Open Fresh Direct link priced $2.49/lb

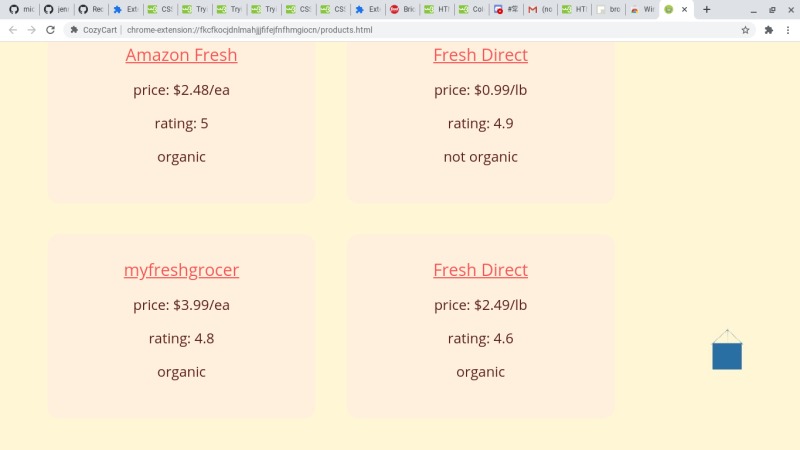pos(481,270)
